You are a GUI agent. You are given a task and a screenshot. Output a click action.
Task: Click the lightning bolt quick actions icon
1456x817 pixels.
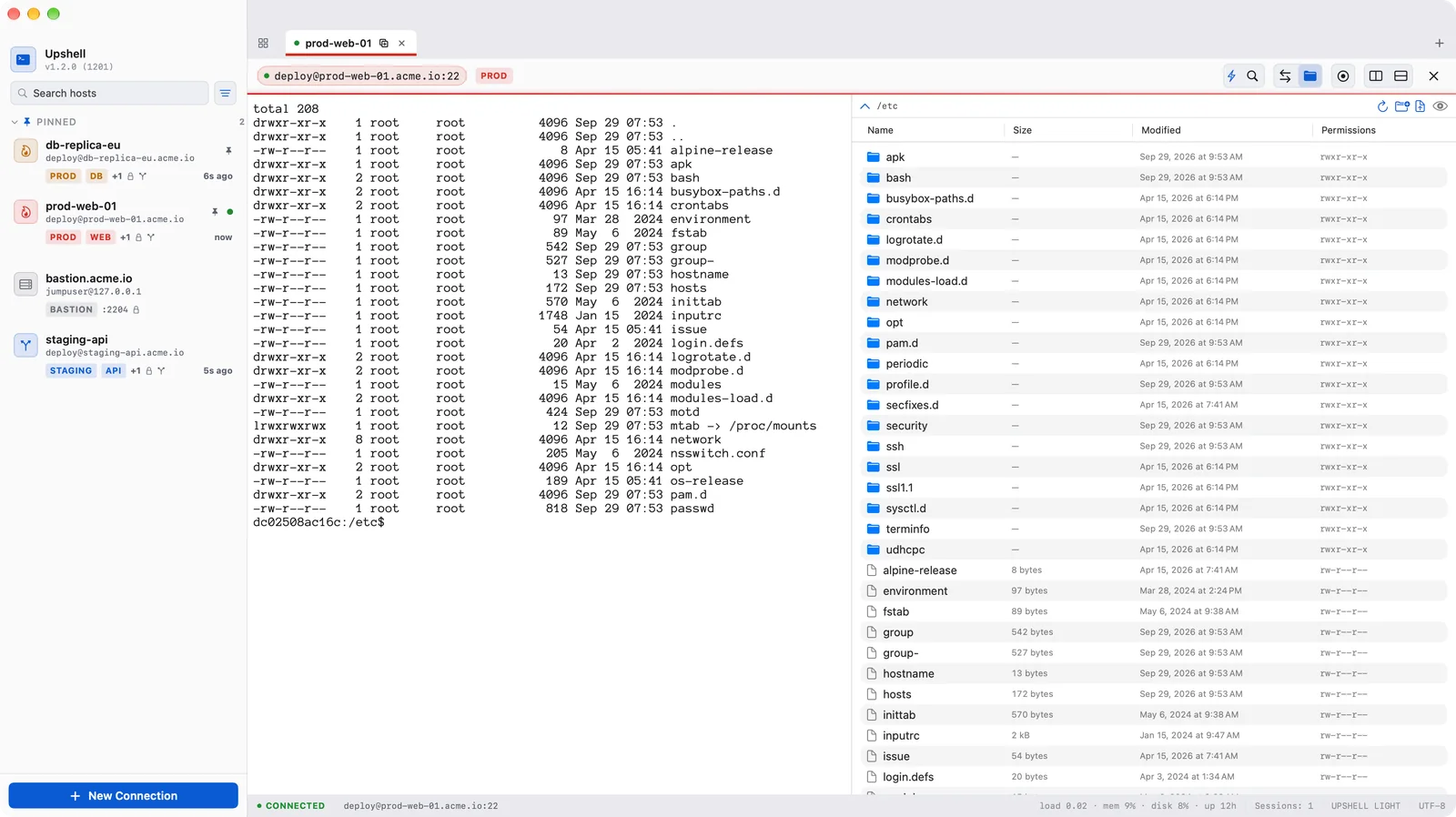[1231, 76]
